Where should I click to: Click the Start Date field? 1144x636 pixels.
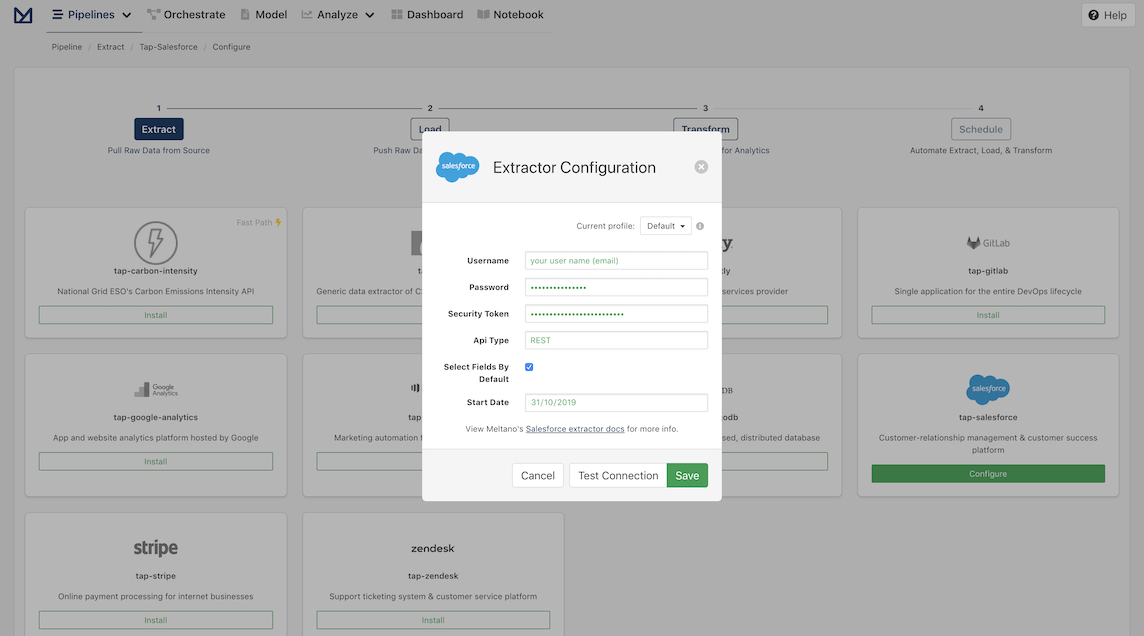(x=616, y=403)
